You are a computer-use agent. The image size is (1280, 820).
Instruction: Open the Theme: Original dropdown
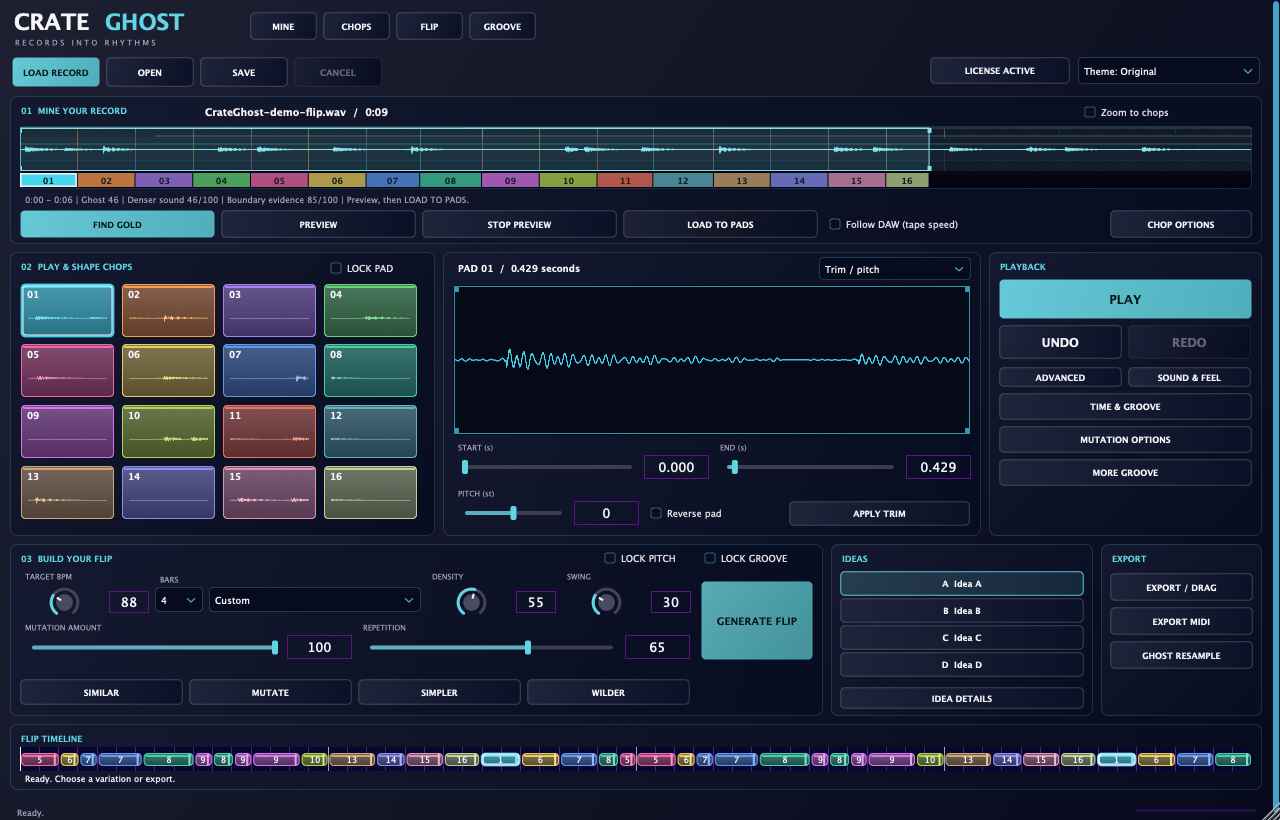(x=1168, y=71)
